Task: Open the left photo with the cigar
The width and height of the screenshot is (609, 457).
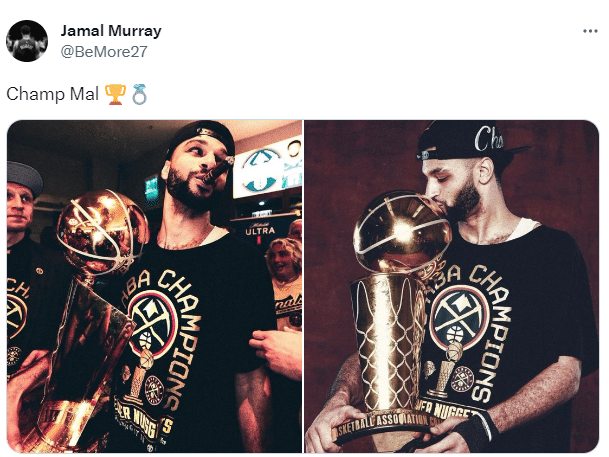Action: [x=155, y=286]
